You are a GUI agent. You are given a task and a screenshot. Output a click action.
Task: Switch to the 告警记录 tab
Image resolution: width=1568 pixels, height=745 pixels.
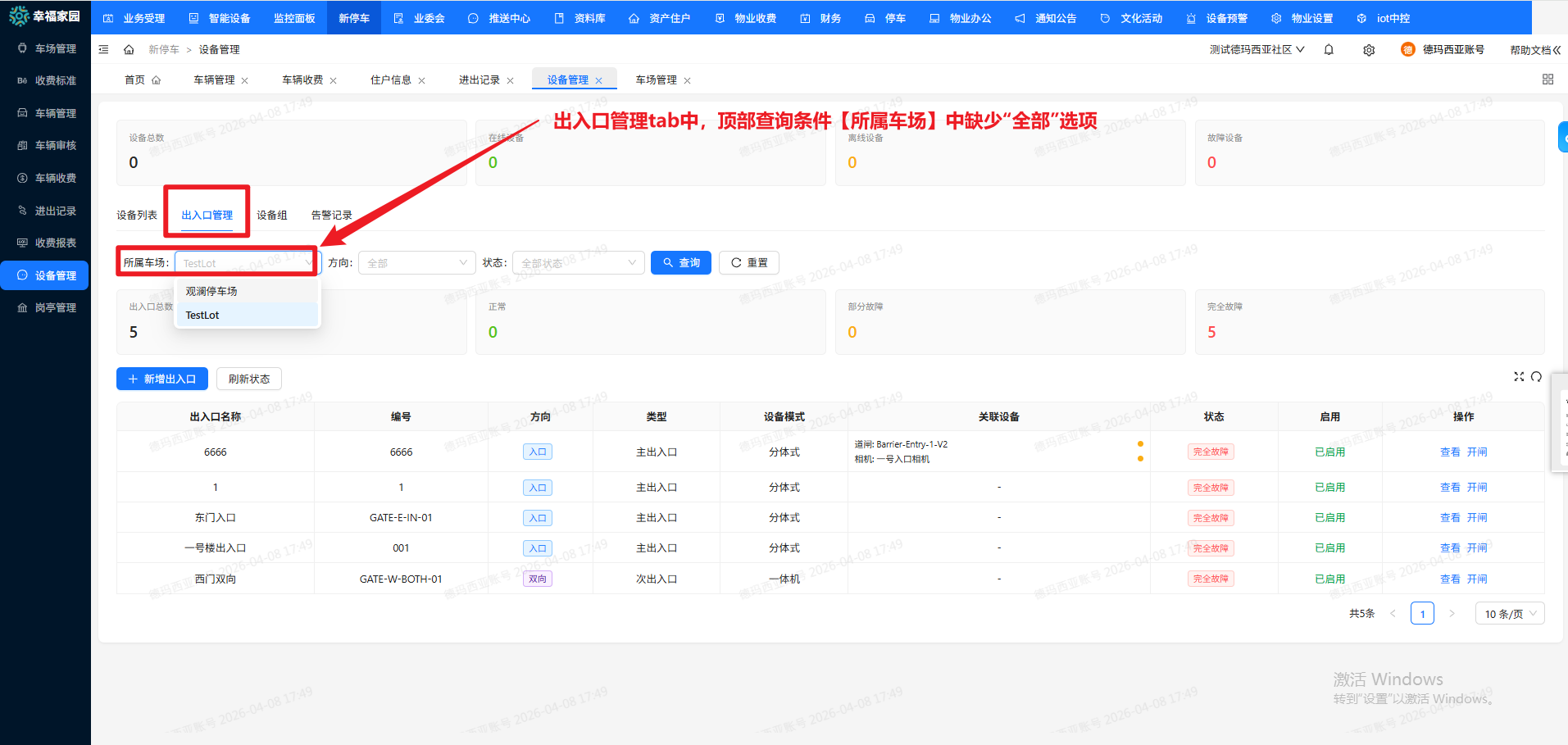point(330,214)
